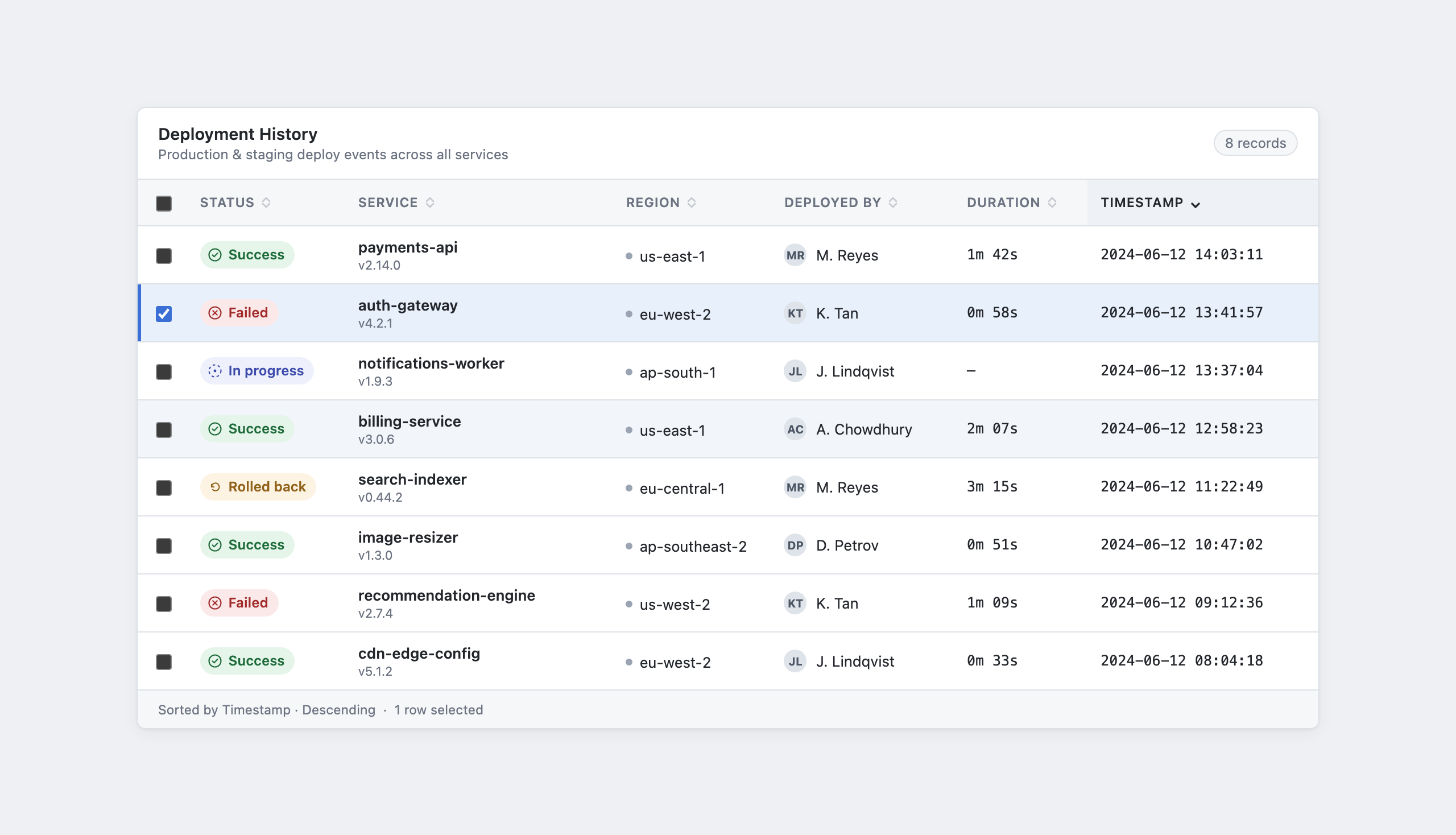Sort by Duration using its sort arrows
Image resolution: width=1456 pixels, height=835 pixels.
click(1052, 202)
